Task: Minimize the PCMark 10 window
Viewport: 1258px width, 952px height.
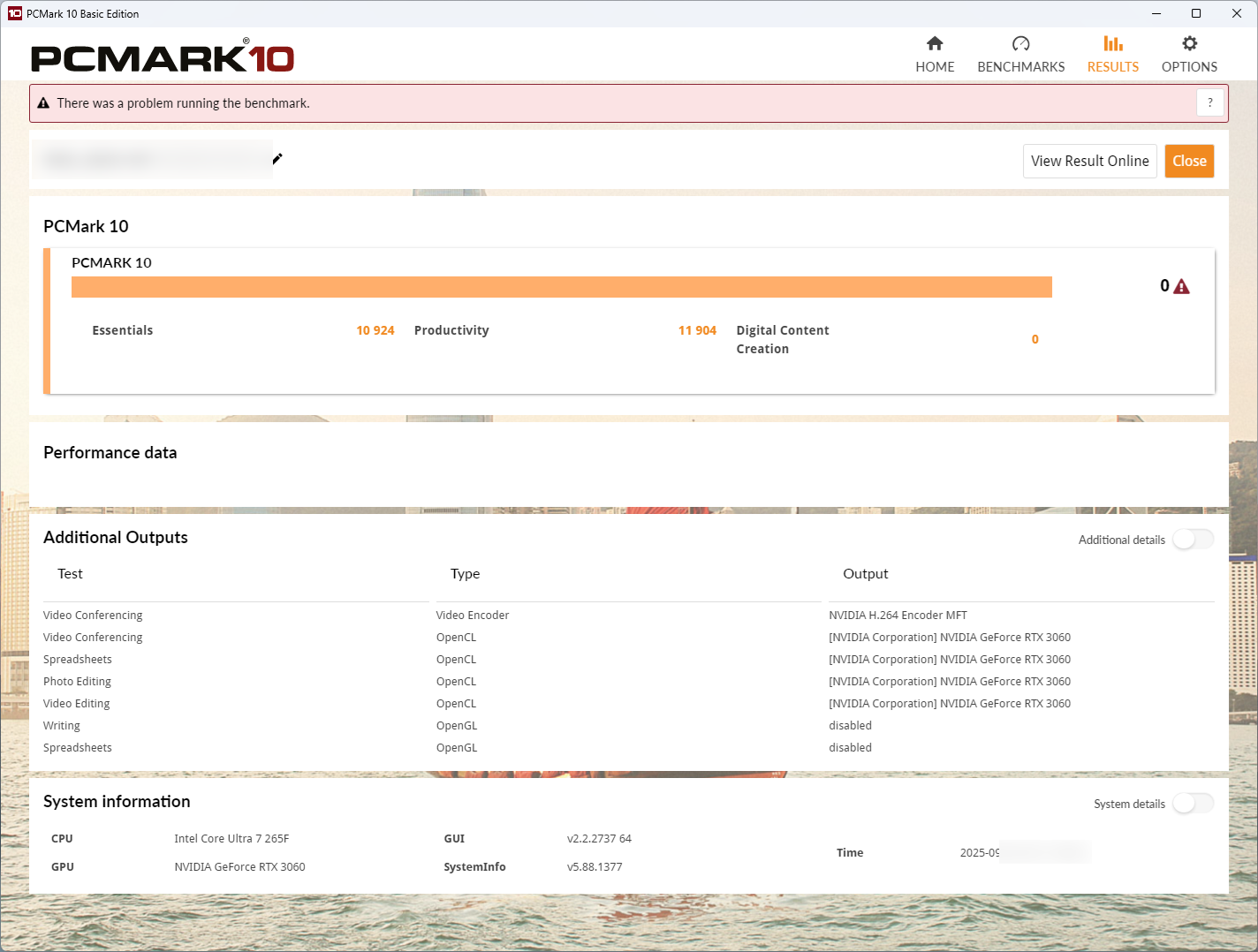Action: pyautogui.click(x=1157, y=13)
